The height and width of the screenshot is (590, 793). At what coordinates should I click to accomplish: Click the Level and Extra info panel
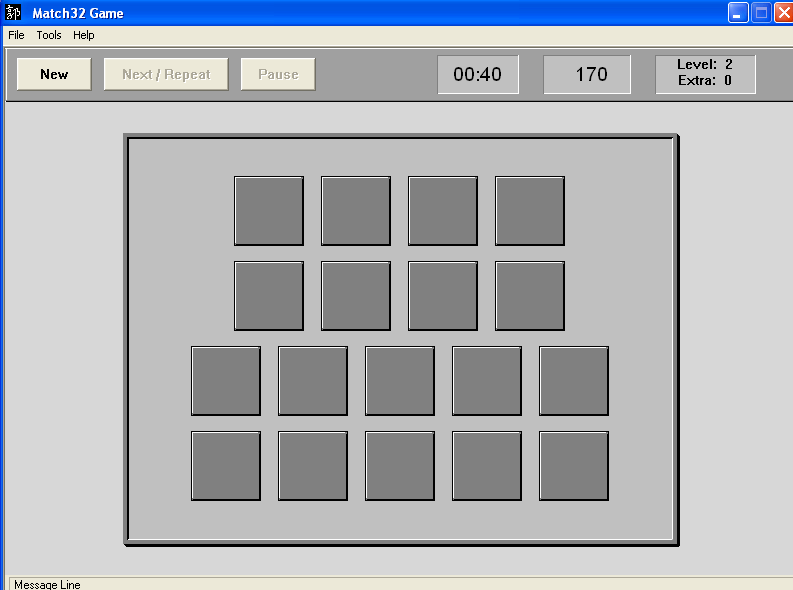705,74
